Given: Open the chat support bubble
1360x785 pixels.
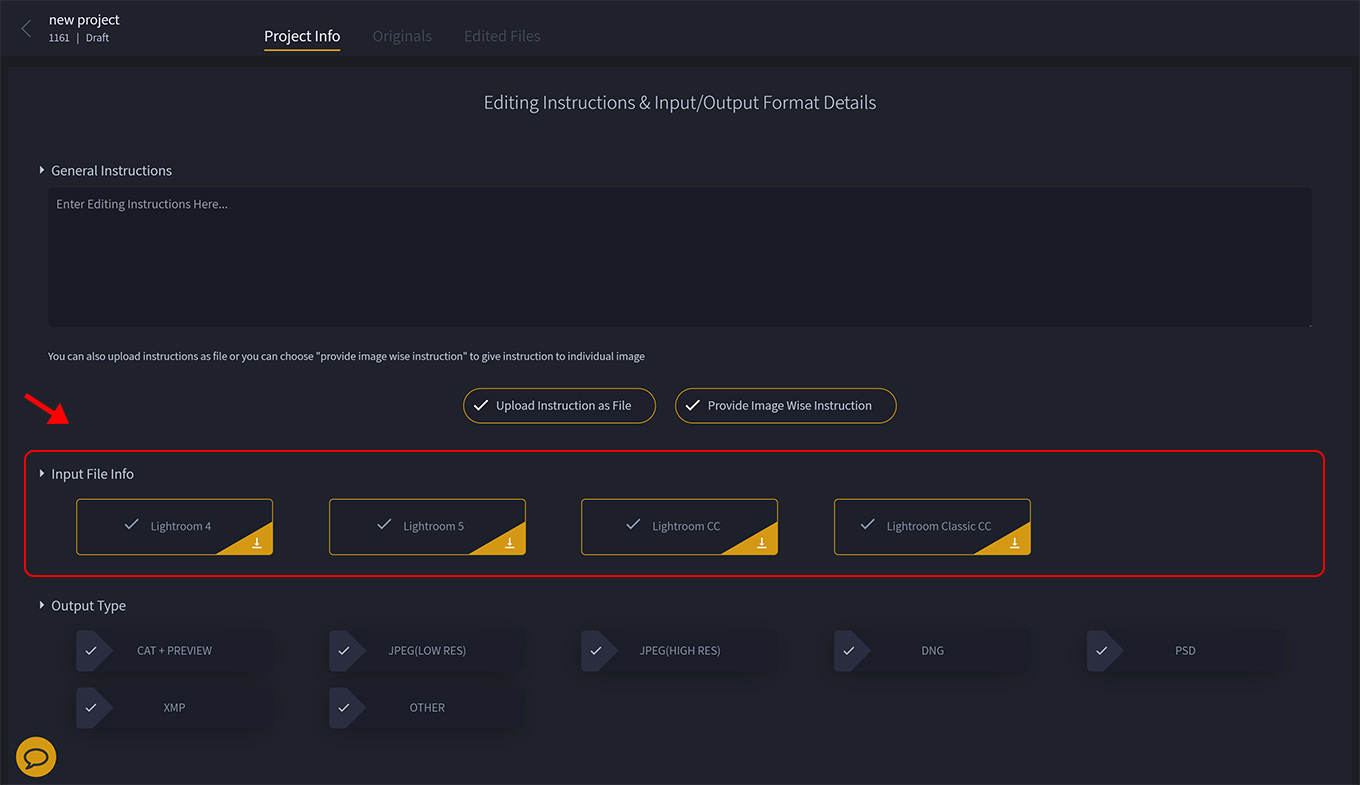Looking at the screenshot, I should tap(36, 757).
